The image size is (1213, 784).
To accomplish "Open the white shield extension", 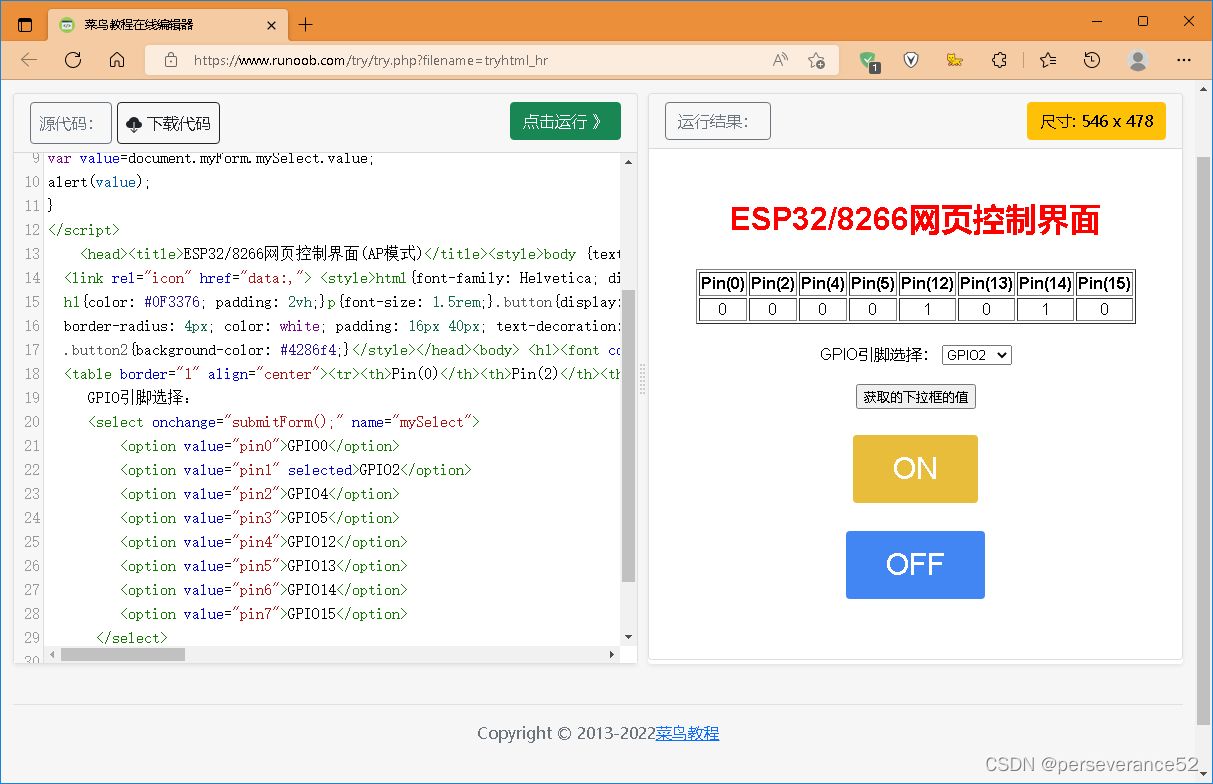I will (x=911, y=60).
